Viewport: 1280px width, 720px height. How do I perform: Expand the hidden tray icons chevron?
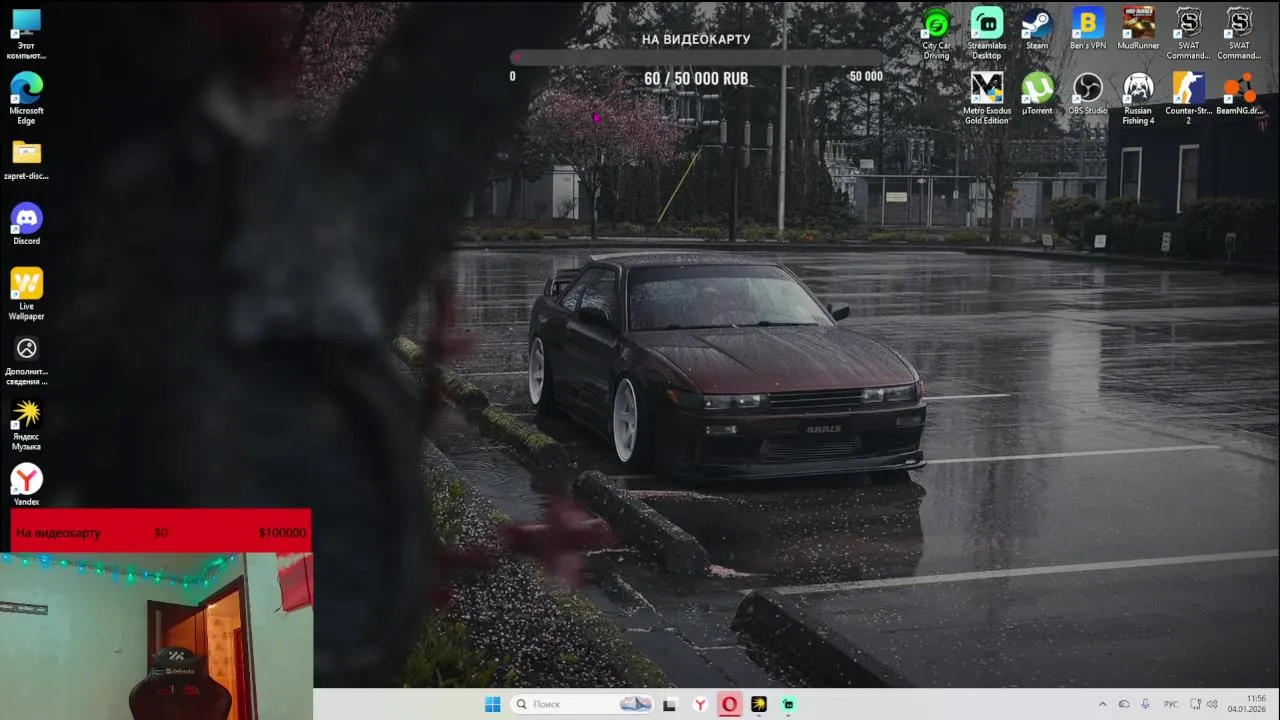point(1102,704)
